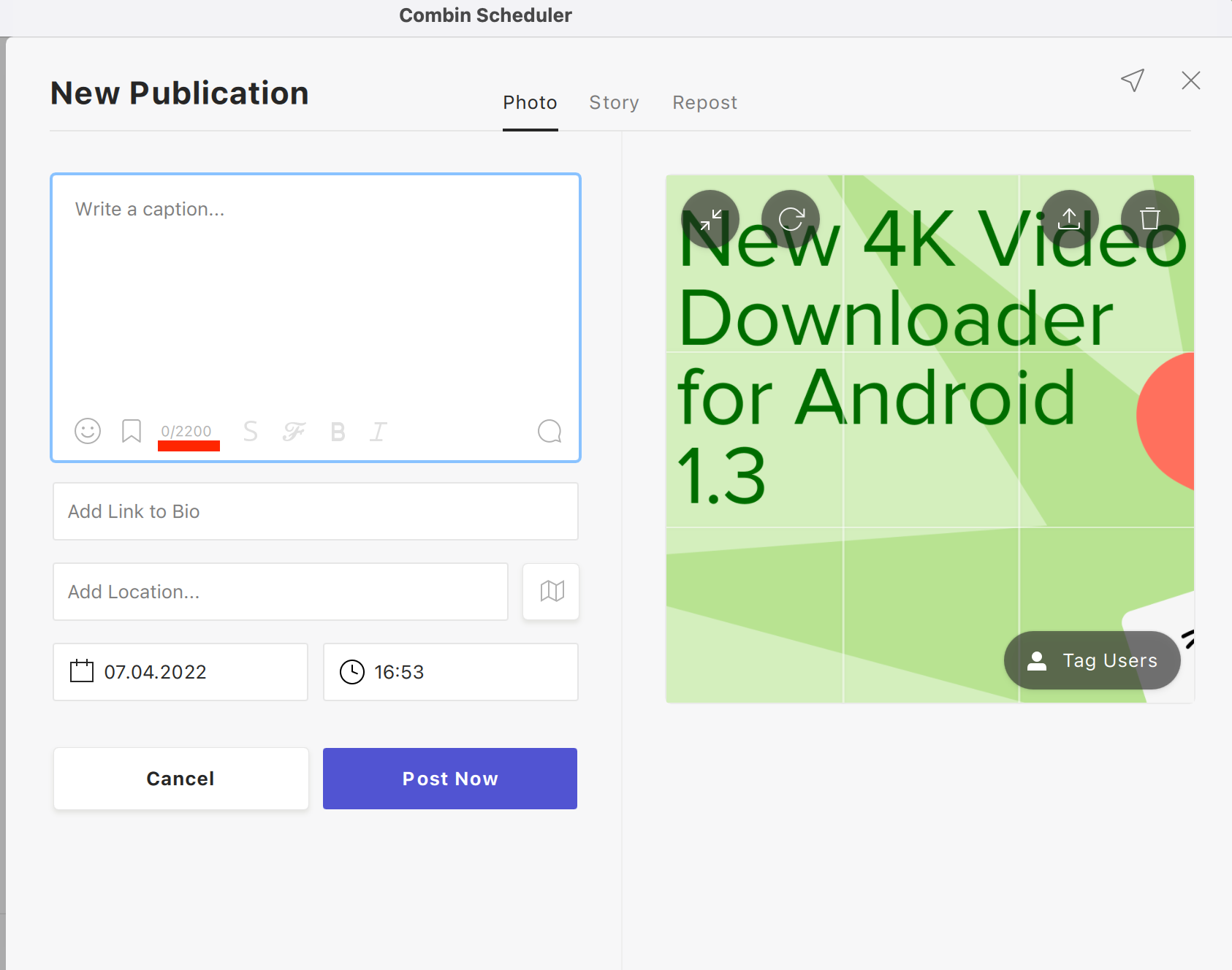The image size is (1232, 970).
Task: Open the date picker showing 07.04.2022
Action: click(x=180, y=672)
